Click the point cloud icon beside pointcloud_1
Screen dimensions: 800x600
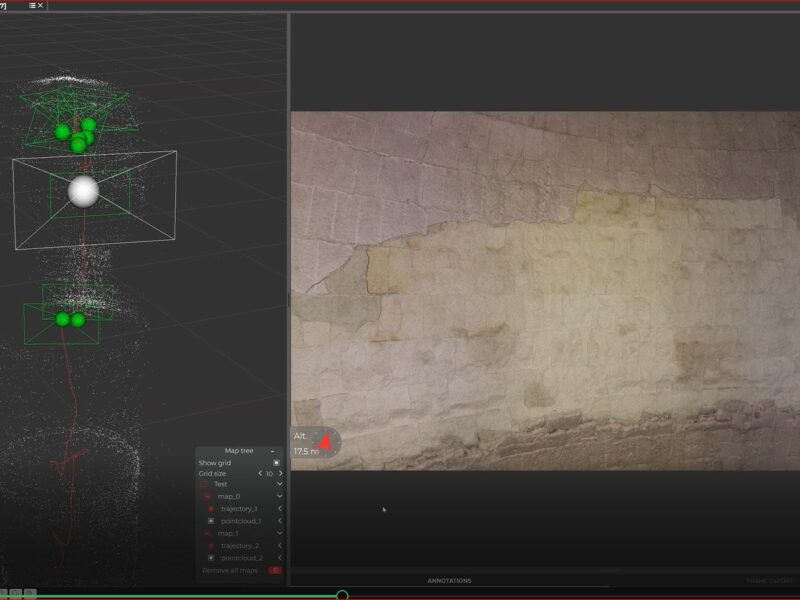click(211, 521)
